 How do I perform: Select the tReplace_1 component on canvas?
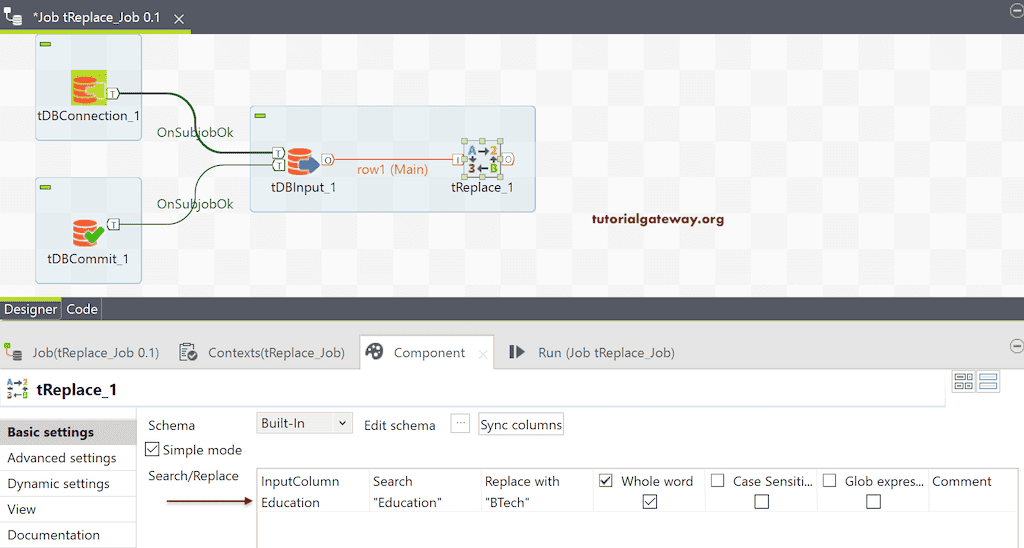coord(482,159)
